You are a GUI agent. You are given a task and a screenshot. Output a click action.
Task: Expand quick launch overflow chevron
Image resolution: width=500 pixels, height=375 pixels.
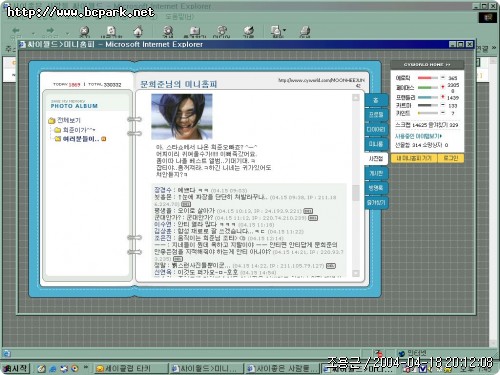click(x=86, y=367)
